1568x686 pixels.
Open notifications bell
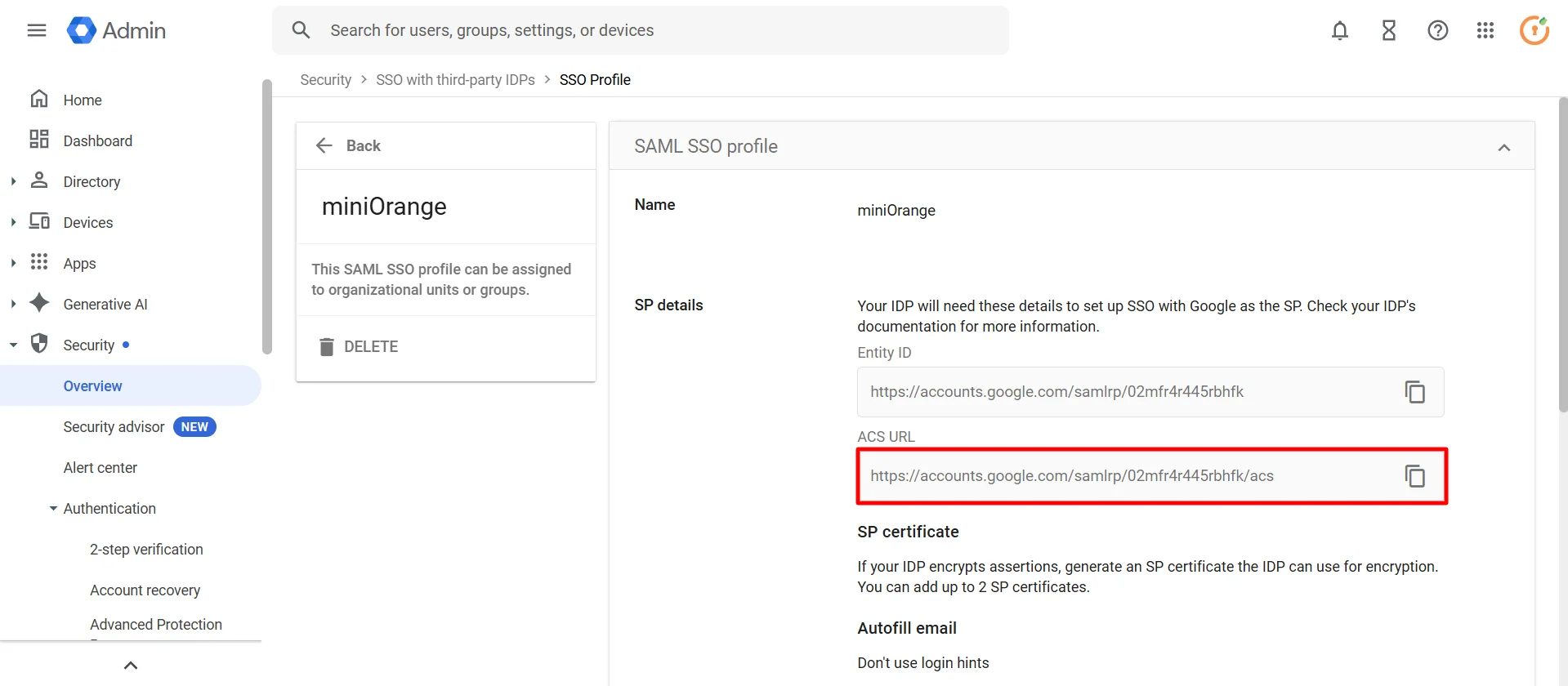click(x=1340, y=30)
